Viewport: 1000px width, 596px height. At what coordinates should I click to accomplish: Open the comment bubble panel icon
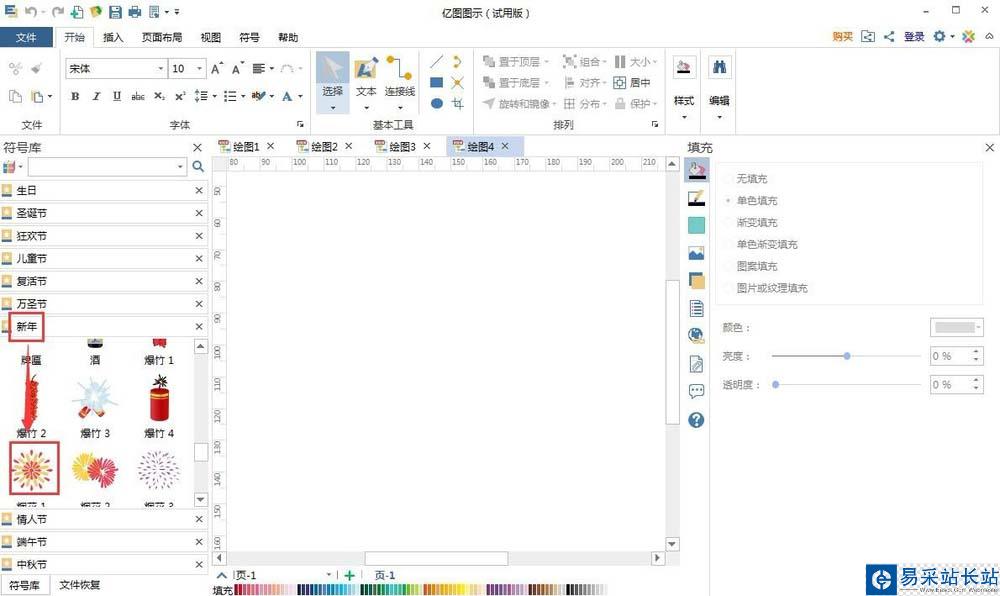point(696,391)
